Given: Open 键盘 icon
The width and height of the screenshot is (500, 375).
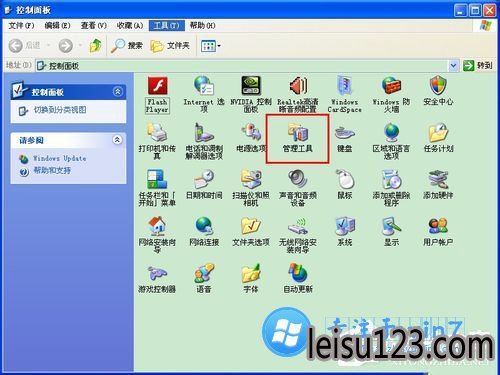Looking at the screenshot, I should [344, 133].
